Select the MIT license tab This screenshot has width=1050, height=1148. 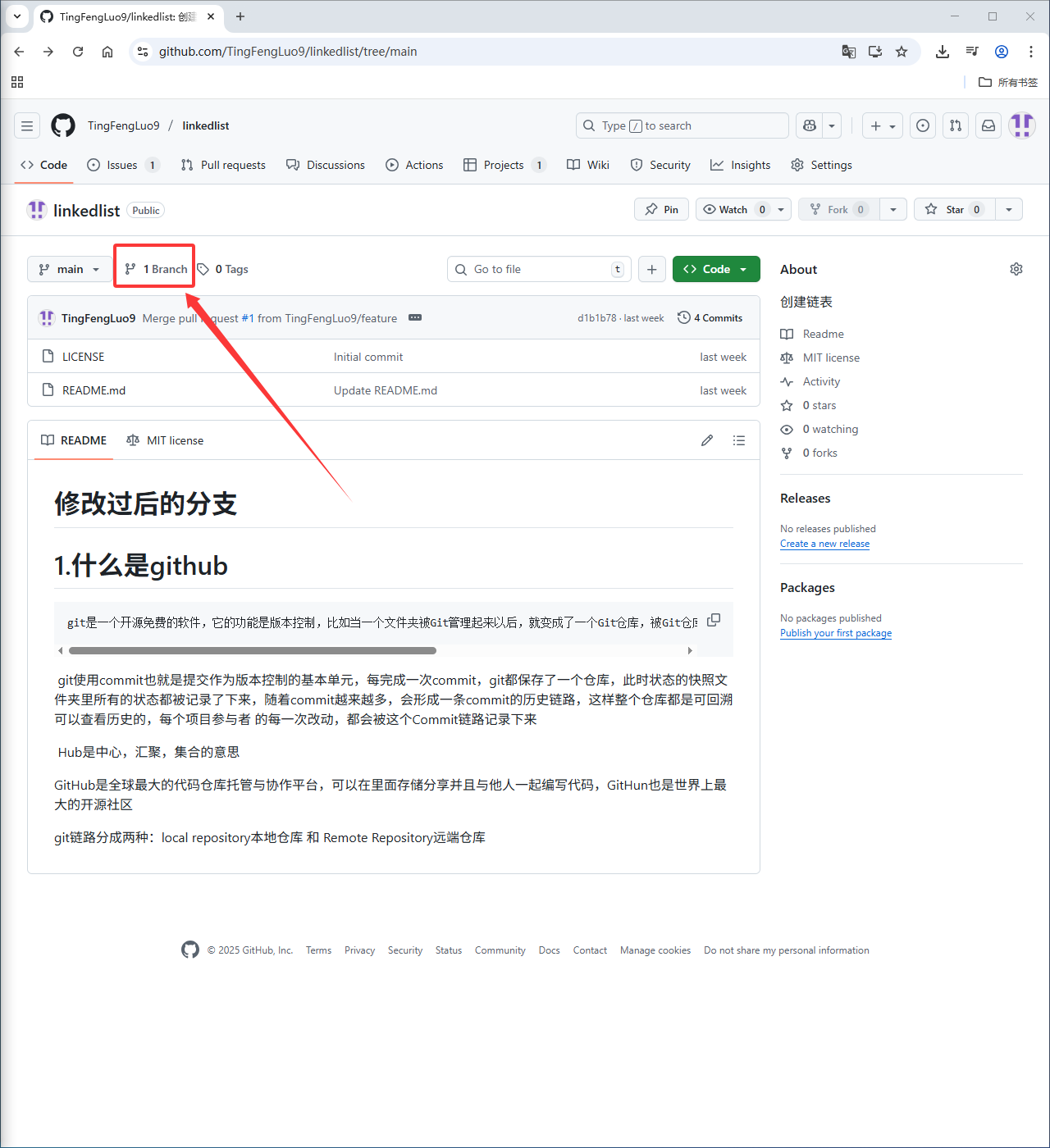point(166,440)
